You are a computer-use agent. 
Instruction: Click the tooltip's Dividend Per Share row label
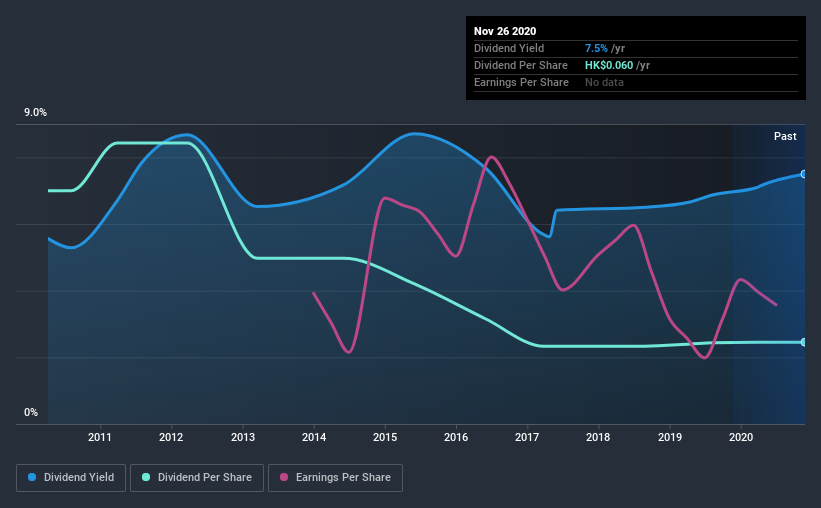point(520,65)
